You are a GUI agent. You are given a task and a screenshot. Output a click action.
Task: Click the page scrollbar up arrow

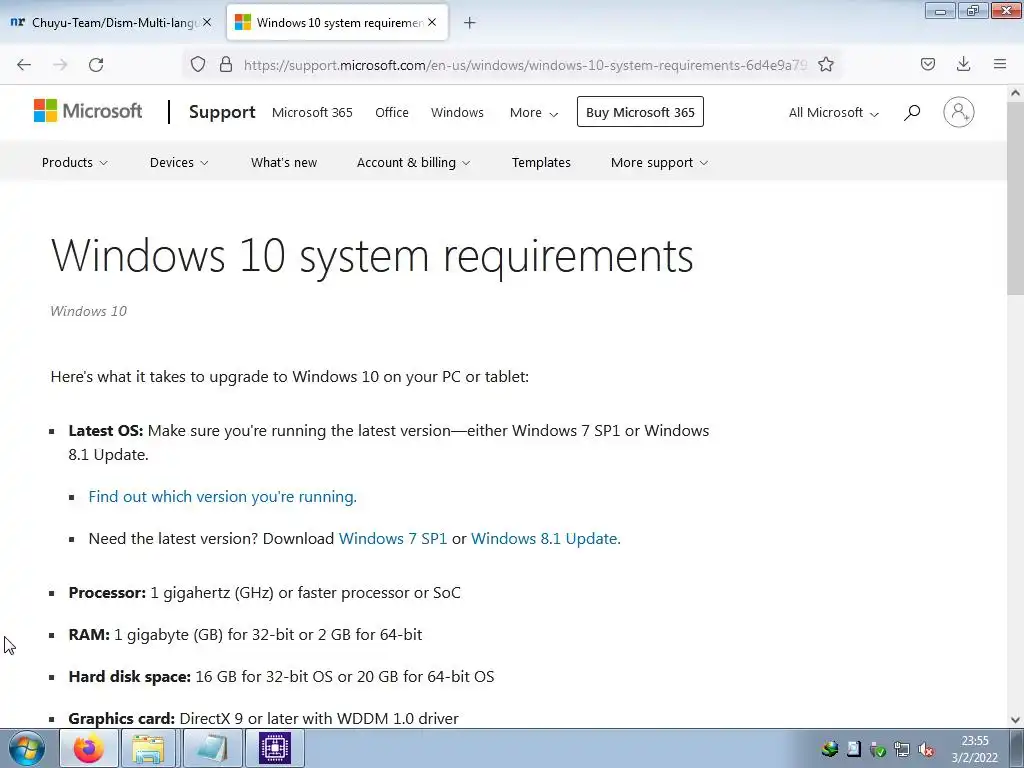point(1015,93)
